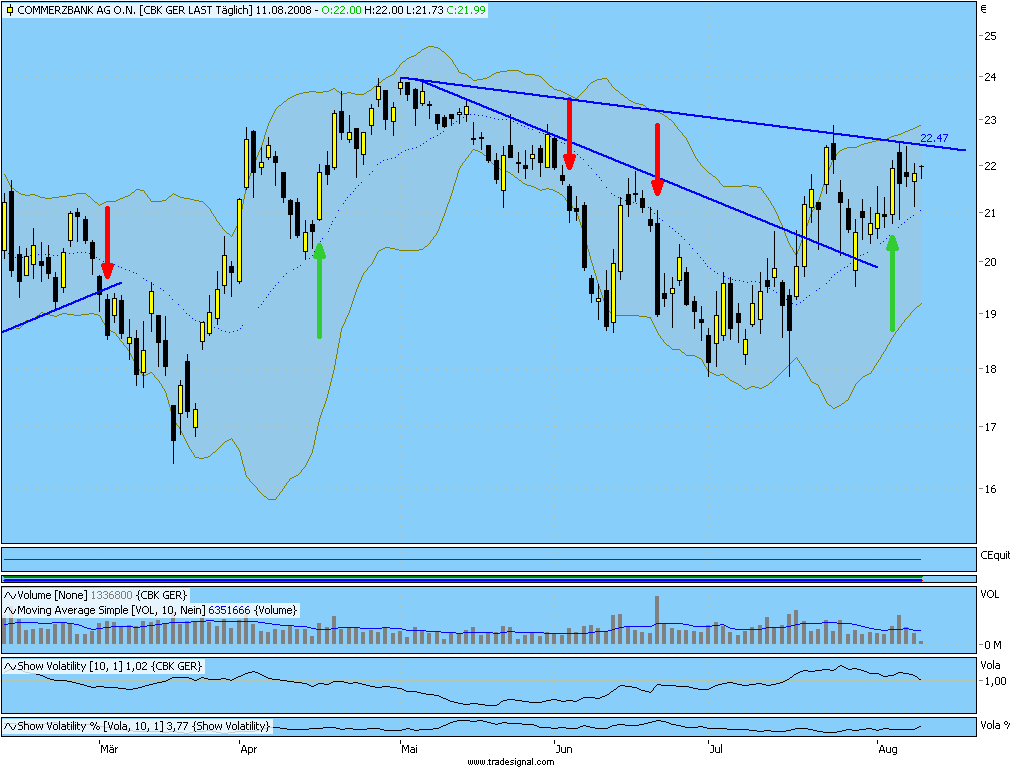This screenshot has height=768, width=1024.
Task: Select the COMMERZBANK AG O.N. chart title
Action: tap(77, 10)
